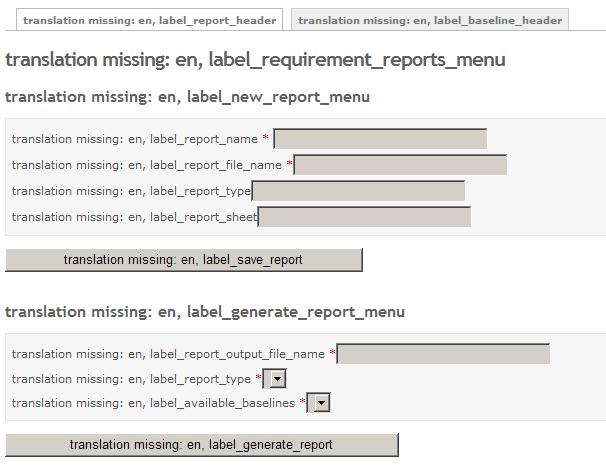This screenshot has height=471, width=606.
Task: Open the label_report_type dropdown in generate section
Action: [274, 379]
